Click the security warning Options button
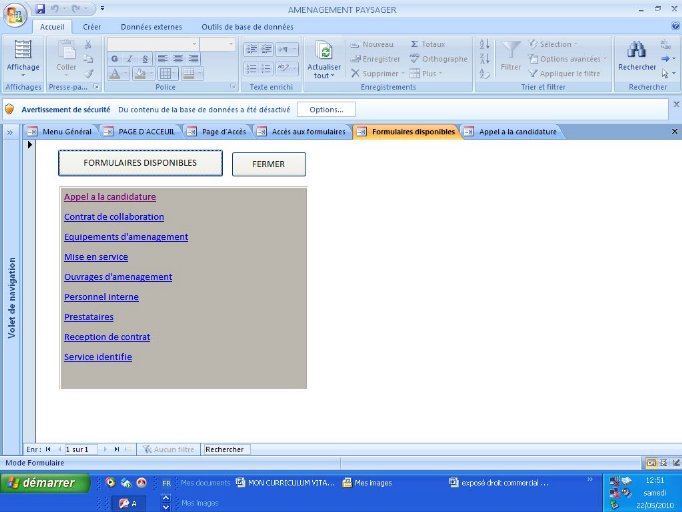The image size is (682, 512). click(x=325, y=109)
